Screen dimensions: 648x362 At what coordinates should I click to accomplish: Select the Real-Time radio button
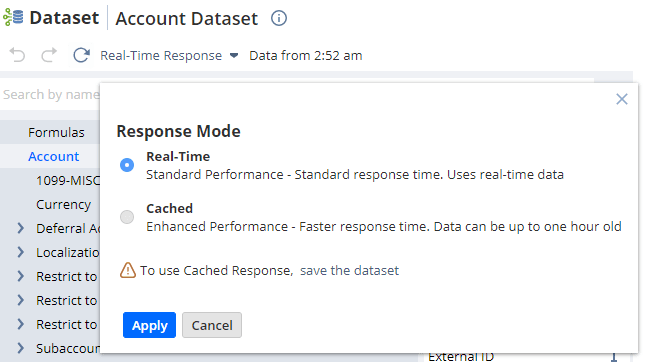[x=127, y=165]
